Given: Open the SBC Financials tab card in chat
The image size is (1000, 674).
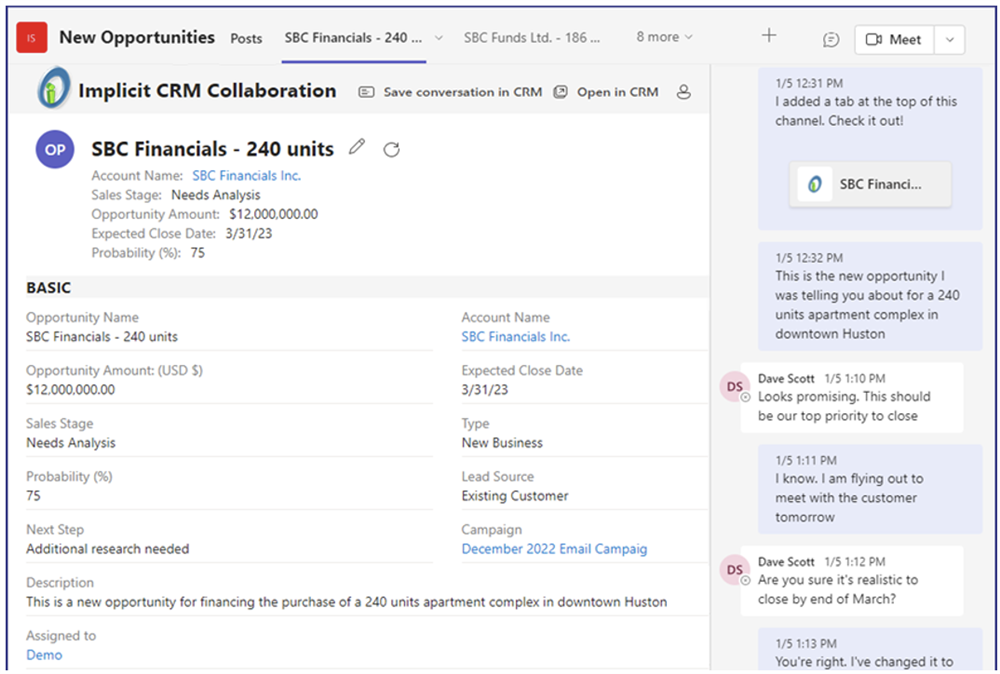Looking at the screenshot, I should (870, 184).
